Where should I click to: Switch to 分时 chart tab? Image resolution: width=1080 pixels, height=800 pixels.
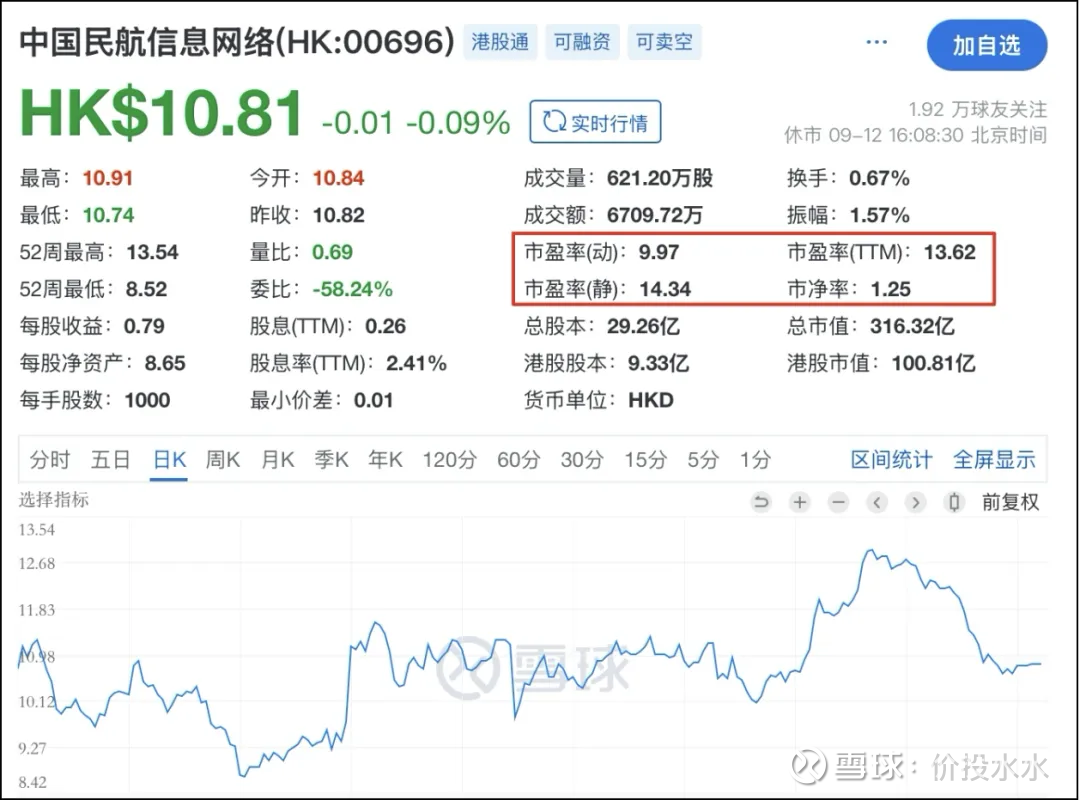click(50, 459)
